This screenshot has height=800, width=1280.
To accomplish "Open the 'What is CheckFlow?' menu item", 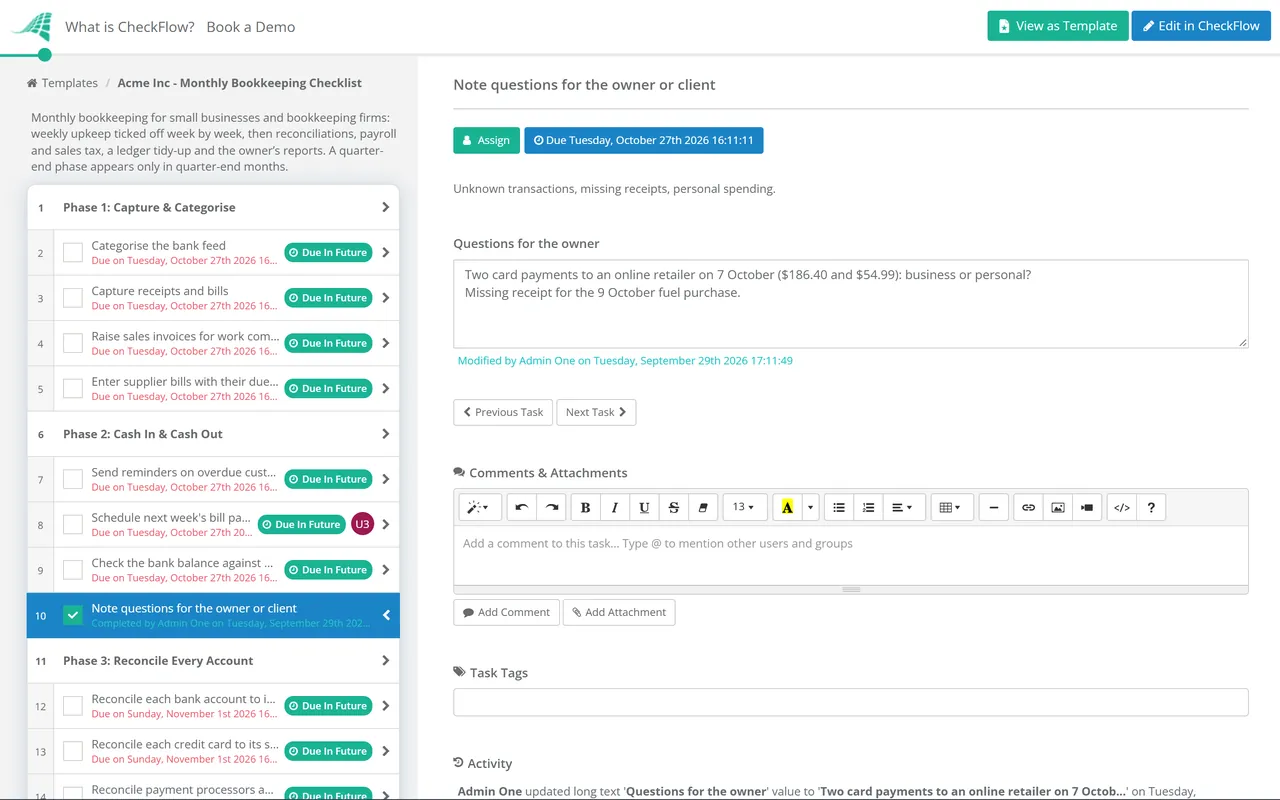I will [x=130, y=27].
